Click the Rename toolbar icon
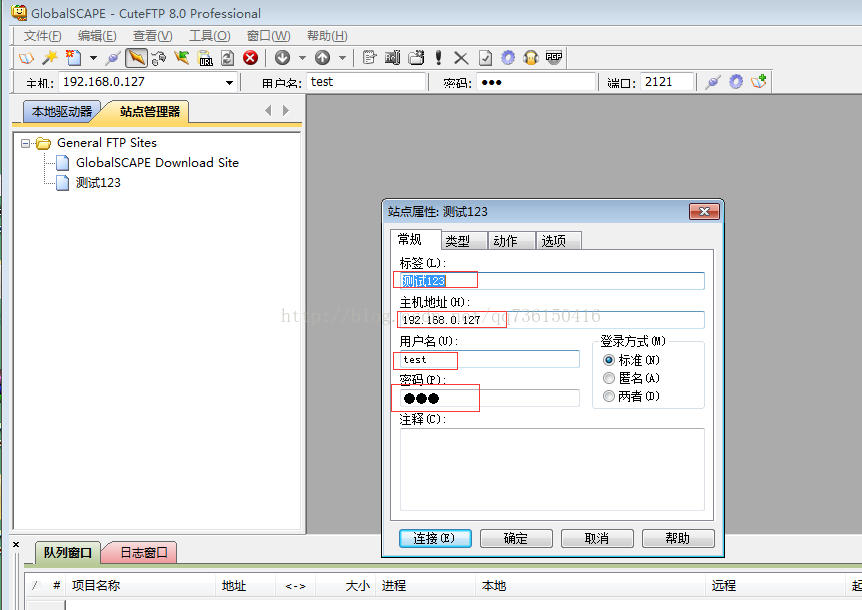Image resolution: width=862 pixels, height=610 pixels. click(x=393, y=58)
